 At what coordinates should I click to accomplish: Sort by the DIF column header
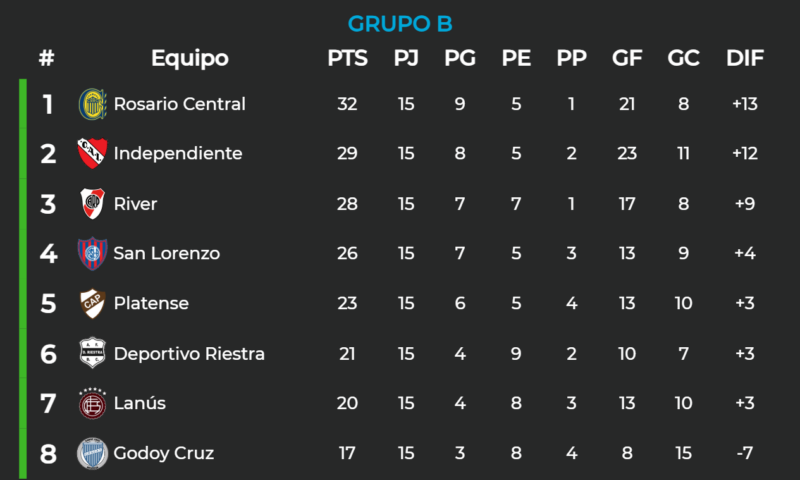tap(745, 58)
